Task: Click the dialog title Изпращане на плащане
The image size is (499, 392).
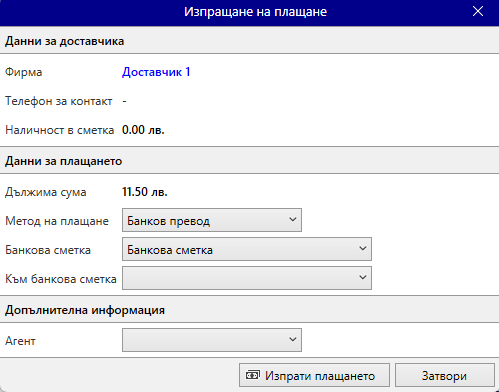Action: (255, 12)
